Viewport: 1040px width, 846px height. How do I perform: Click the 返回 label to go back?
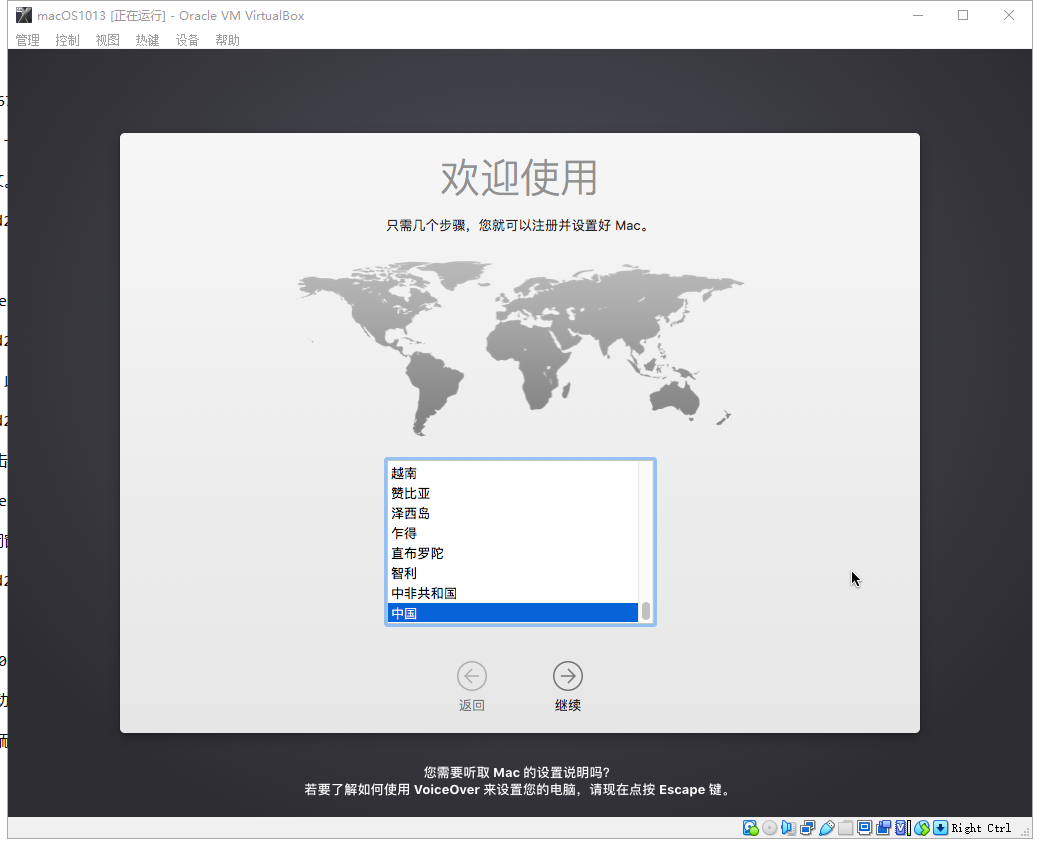pyautogui.click(x=472, y=705)
